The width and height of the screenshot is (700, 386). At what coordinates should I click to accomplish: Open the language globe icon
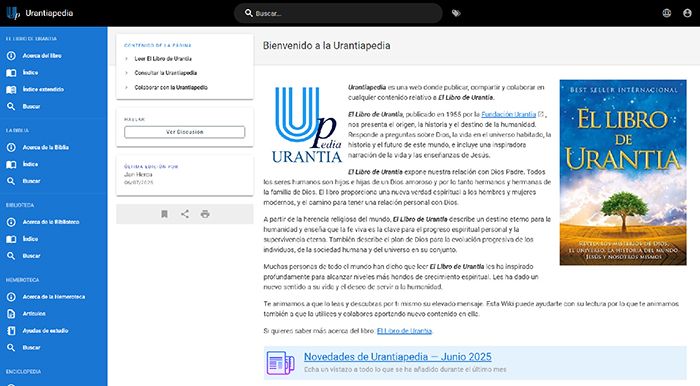(667, 13)
